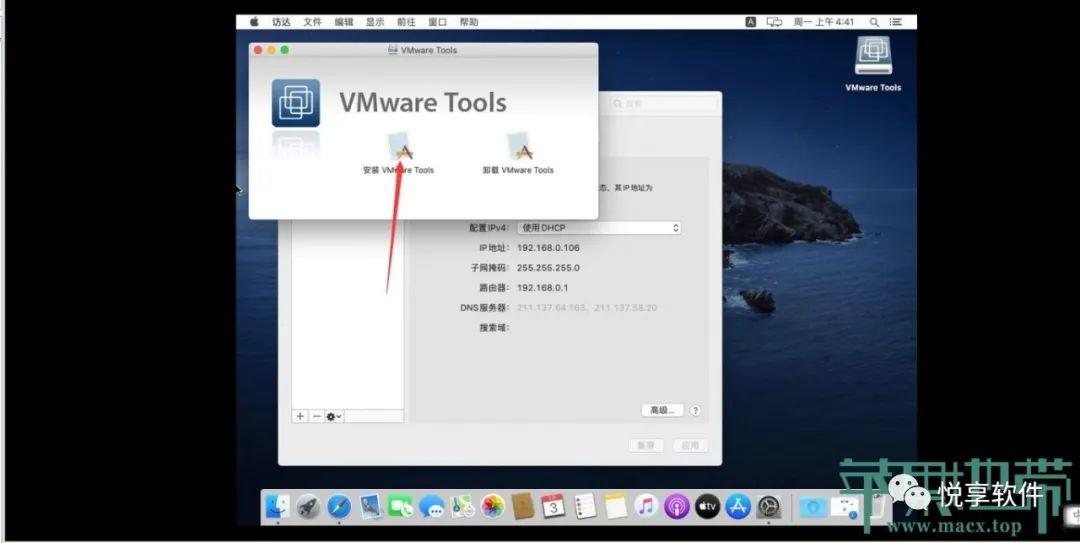
Task: Open Apple TV in the Dock
Action: pos(707,507)
